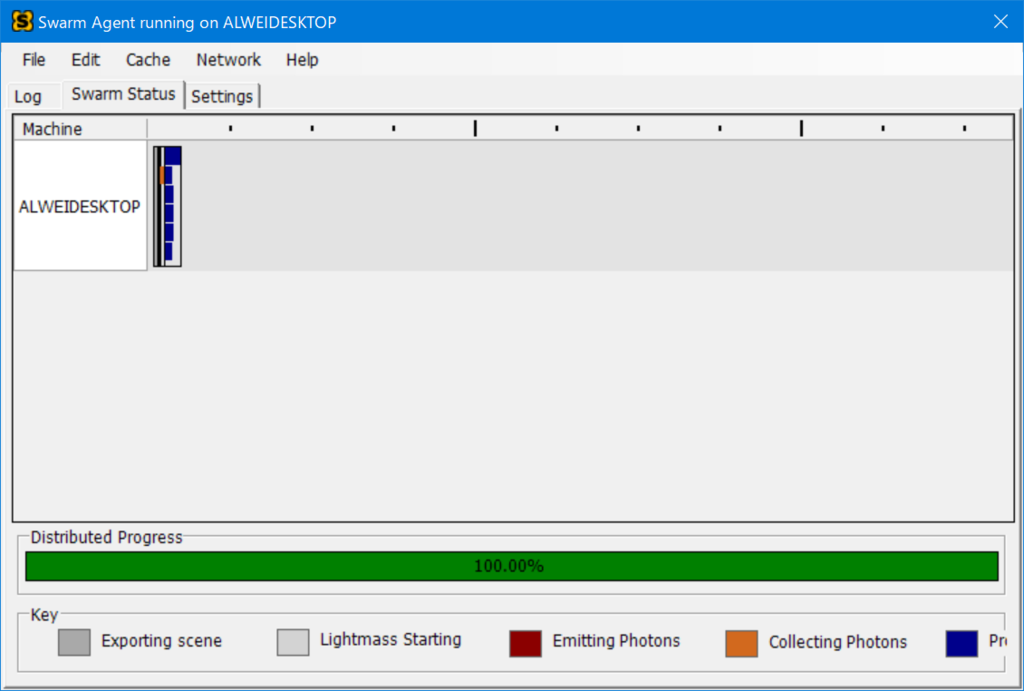Screen dimensions: 1024x691
Task: Open the Network menu
Action: pos(229,60)
